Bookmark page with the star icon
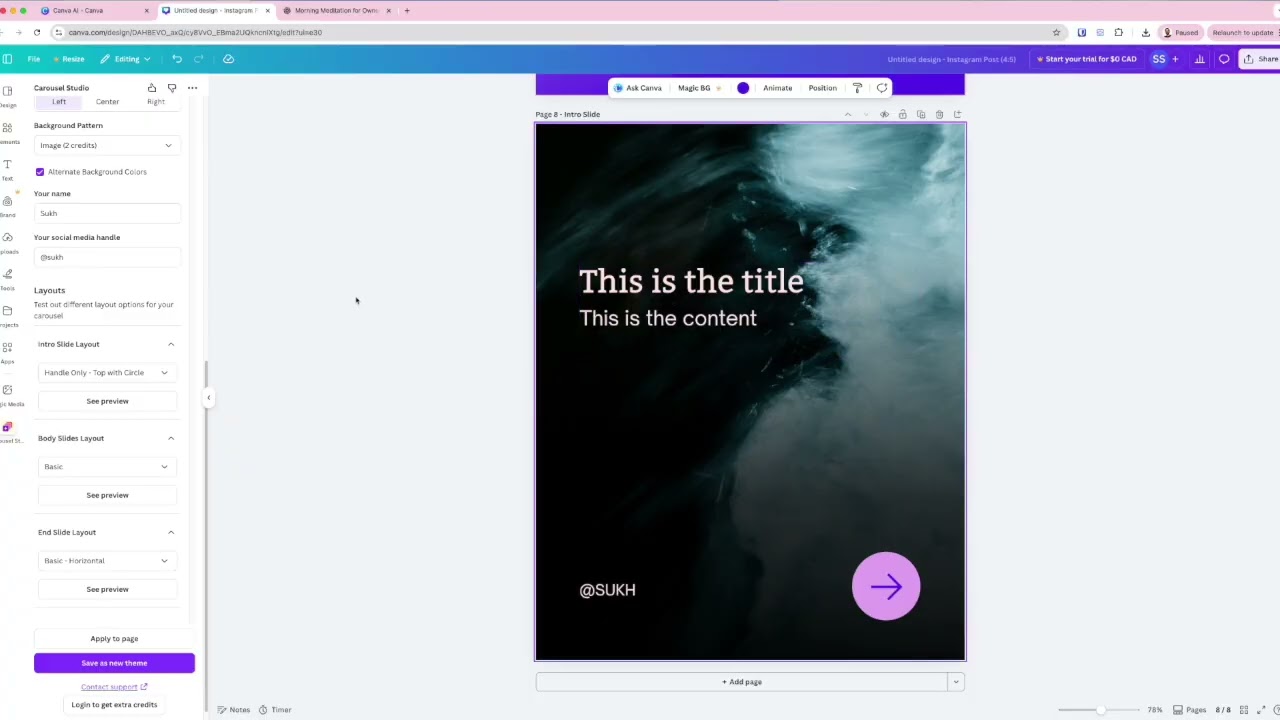This screenshot has height=720, width=1280. coord(1056,32)
